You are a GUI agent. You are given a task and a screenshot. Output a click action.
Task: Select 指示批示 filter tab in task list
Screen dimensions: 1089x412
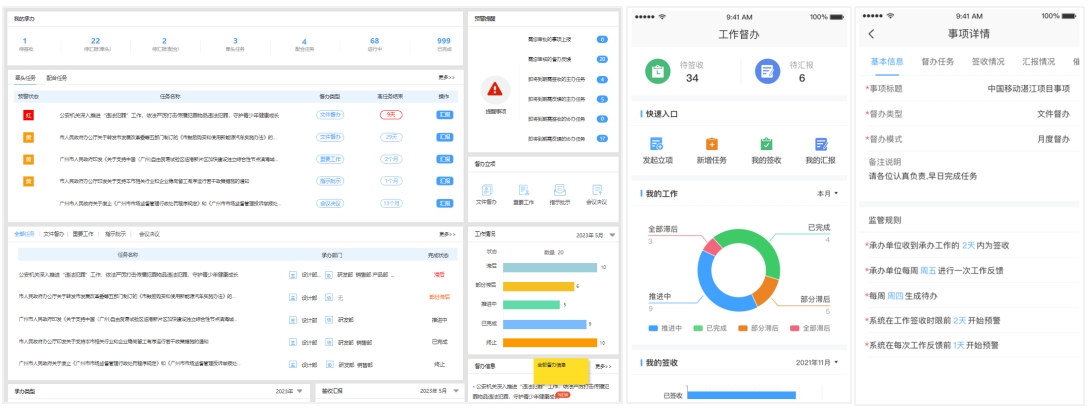115,234
